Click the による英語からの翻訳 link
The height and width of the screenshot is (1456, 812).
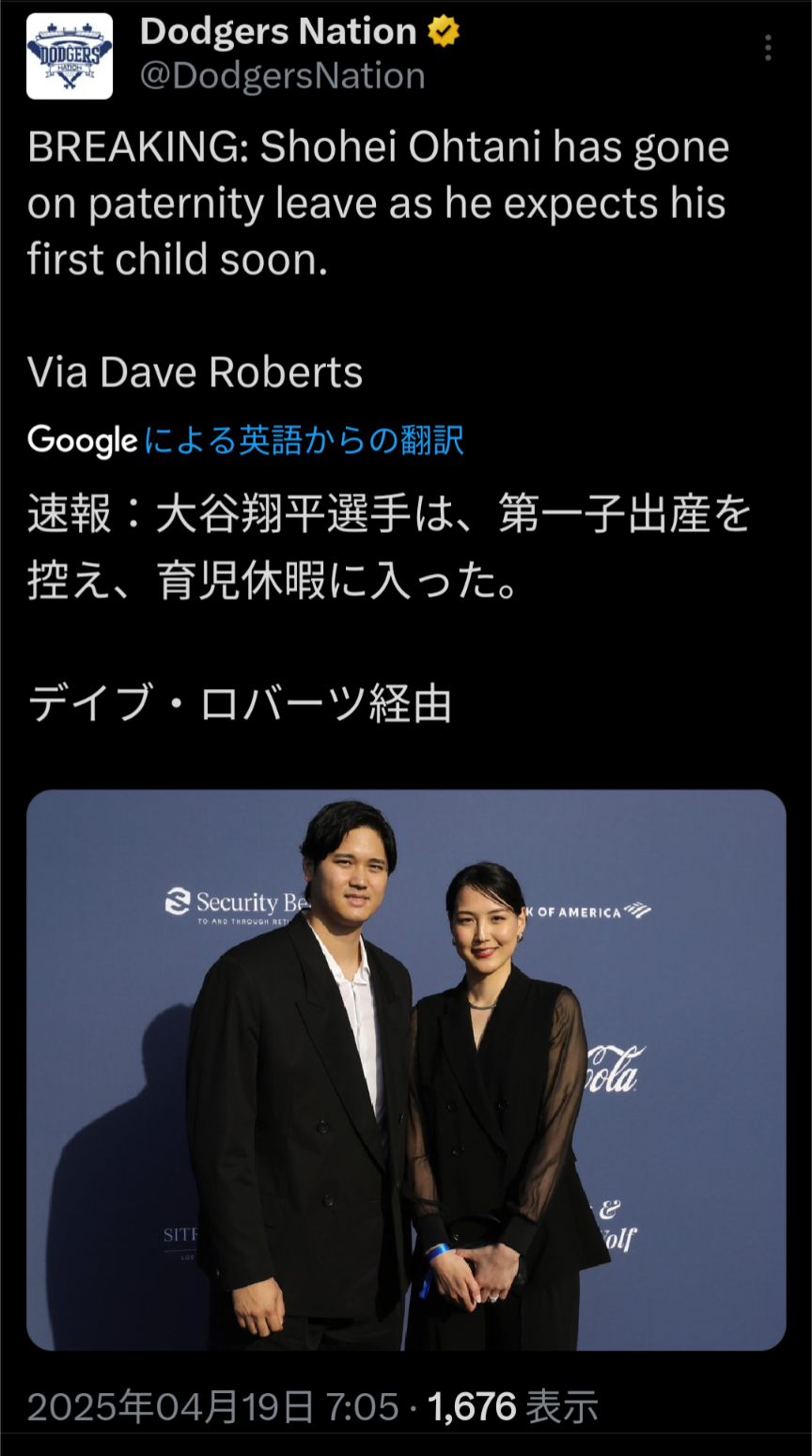click(x=304, y=440)
